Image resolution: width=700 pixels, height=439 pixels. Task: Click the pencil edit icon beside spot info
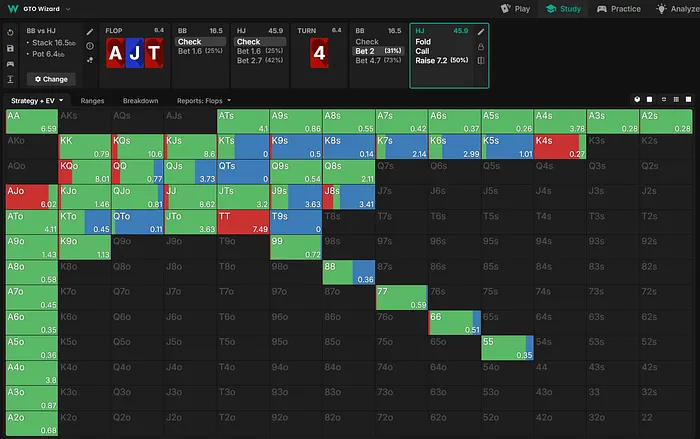pos(90,32)
